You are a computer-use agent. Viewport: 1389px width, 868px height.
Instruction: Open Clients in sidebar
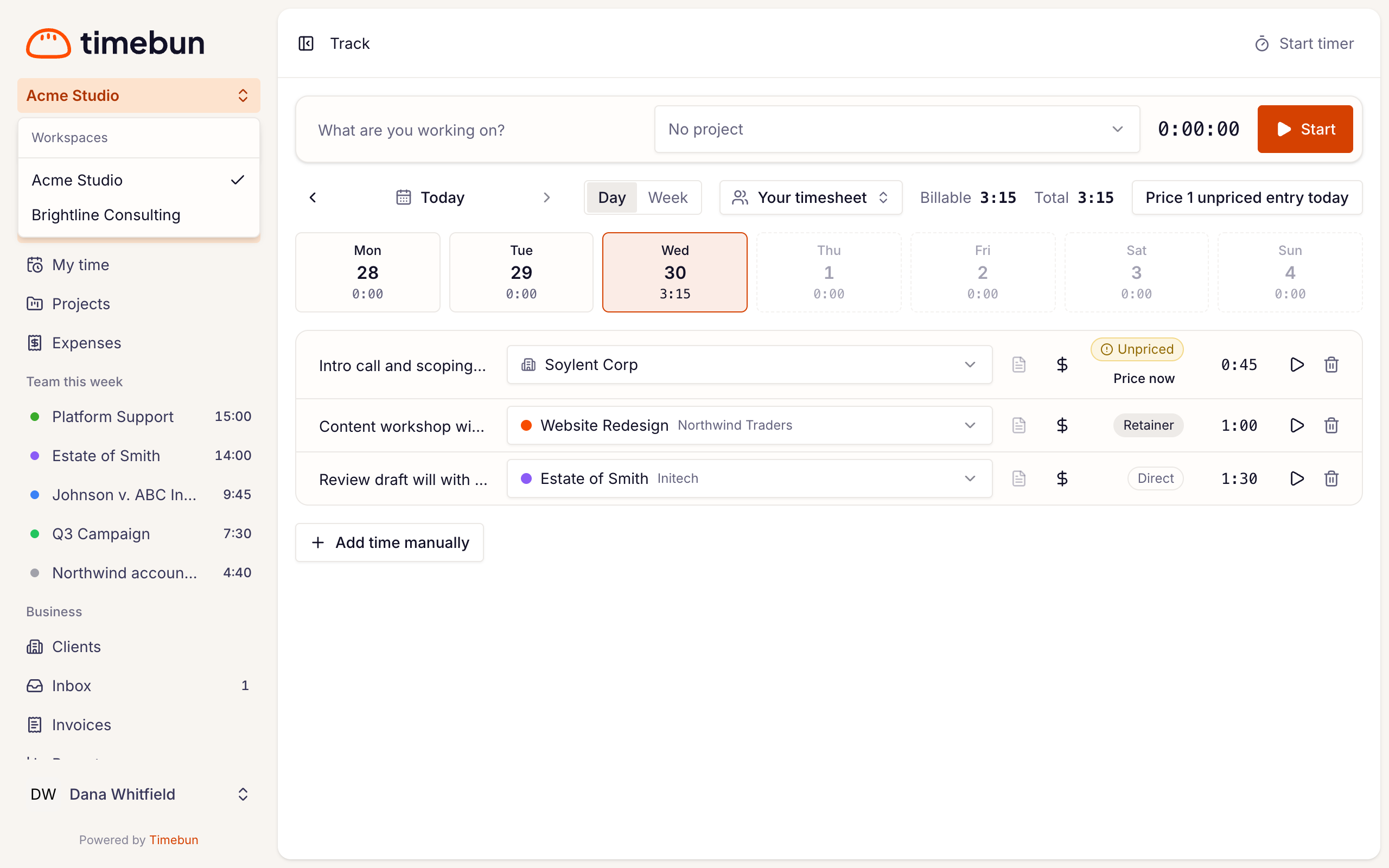[x=138, y=647]
